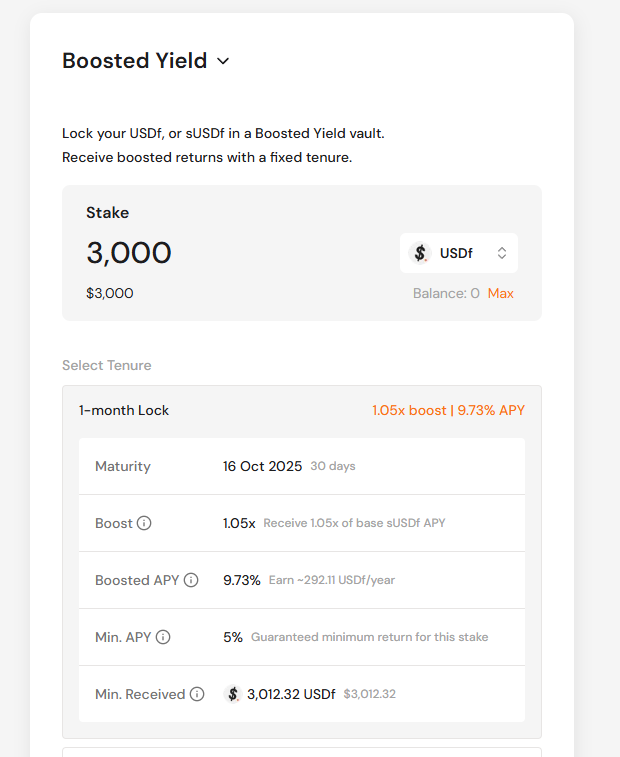The image size is (620, 757).
Task: Click the 1.05x boost 9.73% APY label
Action: coord(448,410)
